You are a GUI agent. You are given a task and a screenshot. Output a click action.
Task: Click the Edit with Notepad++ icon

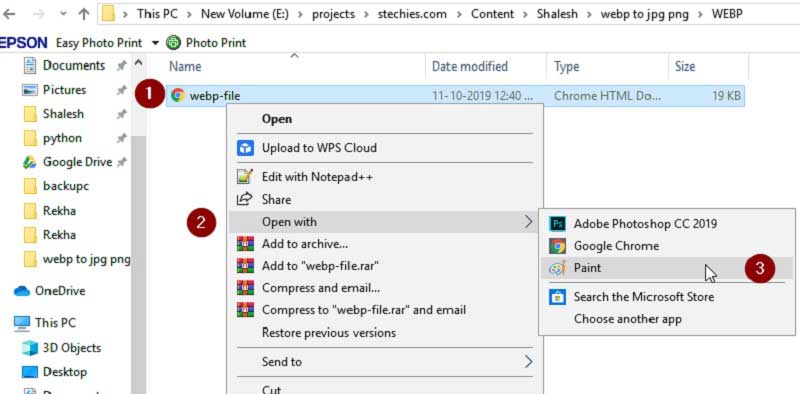click(245, 177)
